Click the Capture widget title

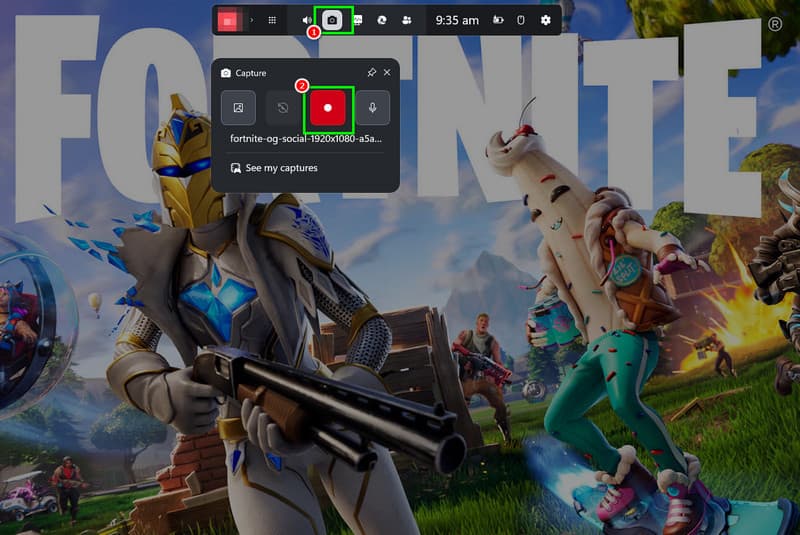(251, 73)
